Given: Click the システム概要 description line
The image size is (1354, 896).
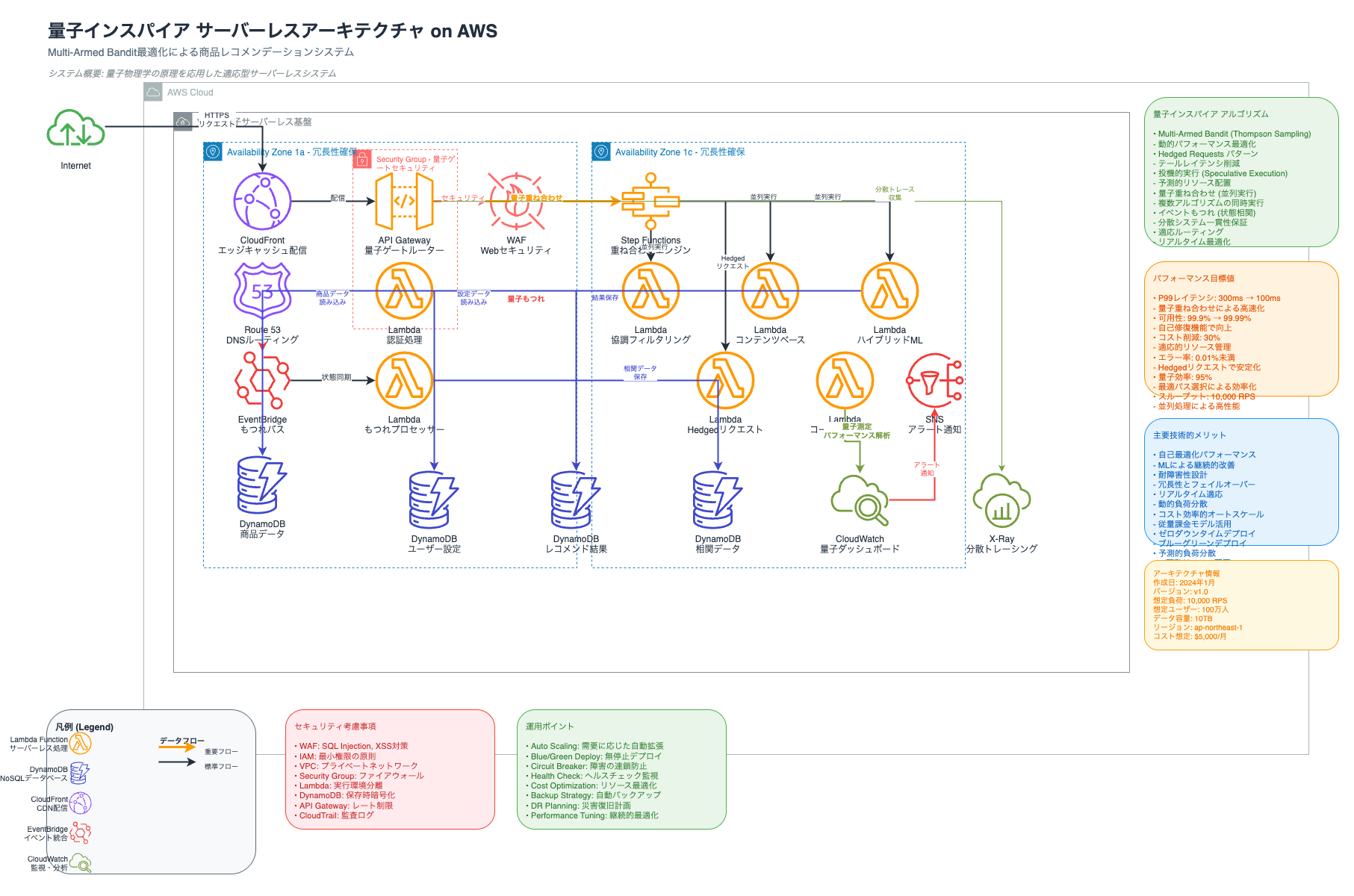Looking at the screenshot, I should (x=192, y=74).
